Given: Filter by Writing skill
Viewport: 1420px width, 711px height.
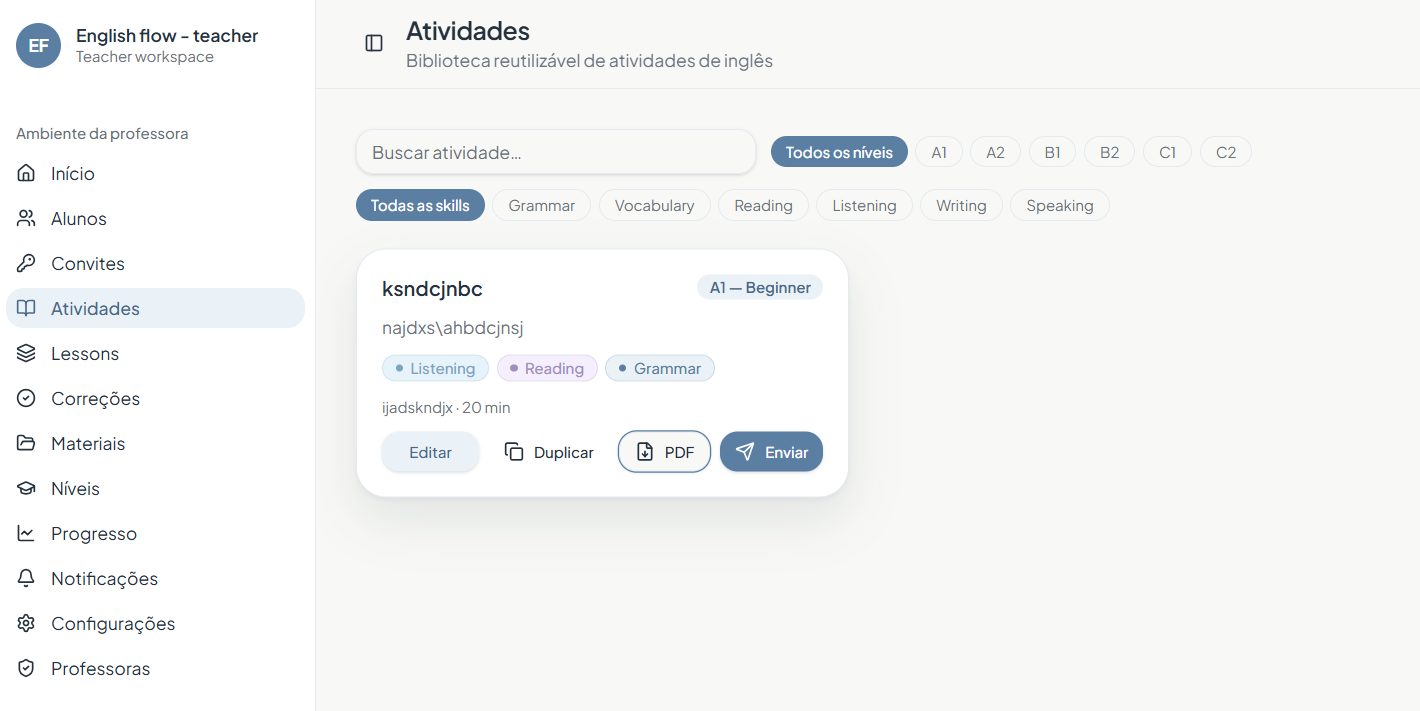Looking at the screenshot, I should point(961,205).
